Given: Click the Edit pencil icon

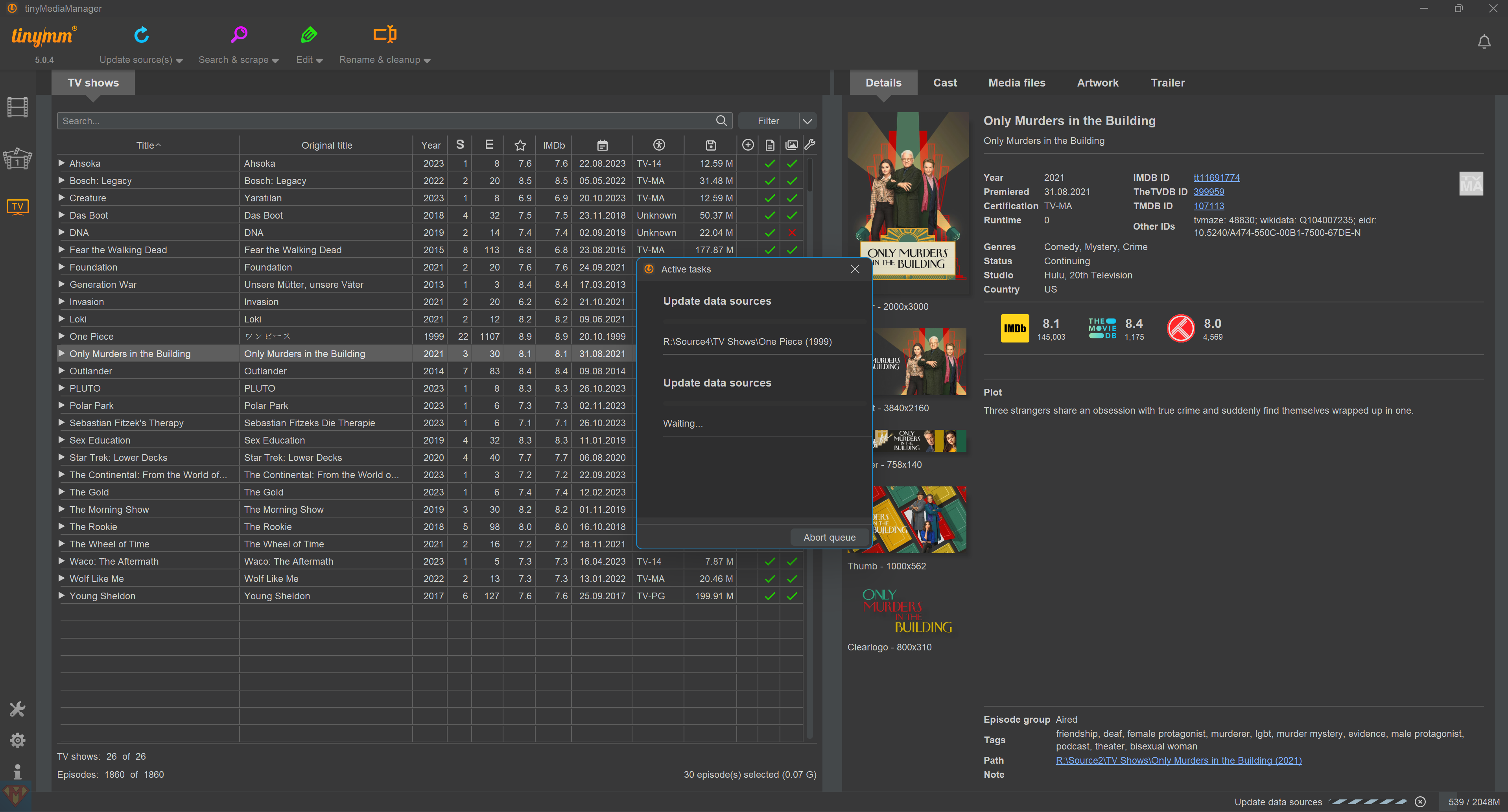Looking at the screenshot, I should 308,35.
